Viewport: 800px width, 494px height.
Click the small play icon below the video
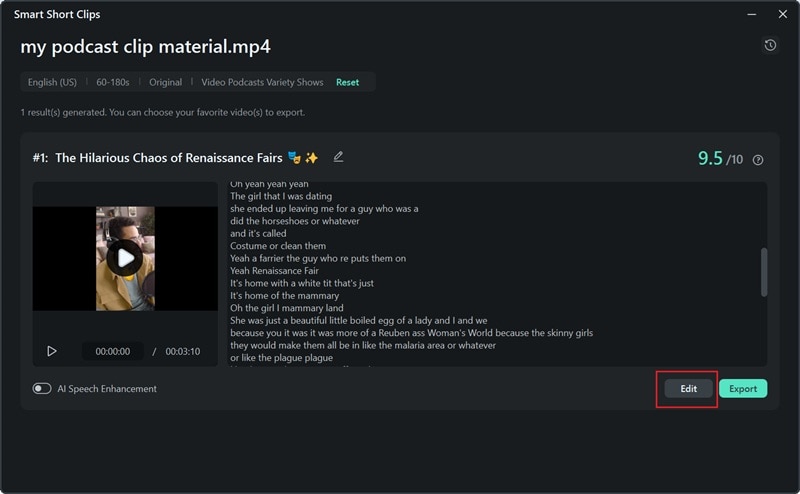pyautogui.click(x=52, y=351)
